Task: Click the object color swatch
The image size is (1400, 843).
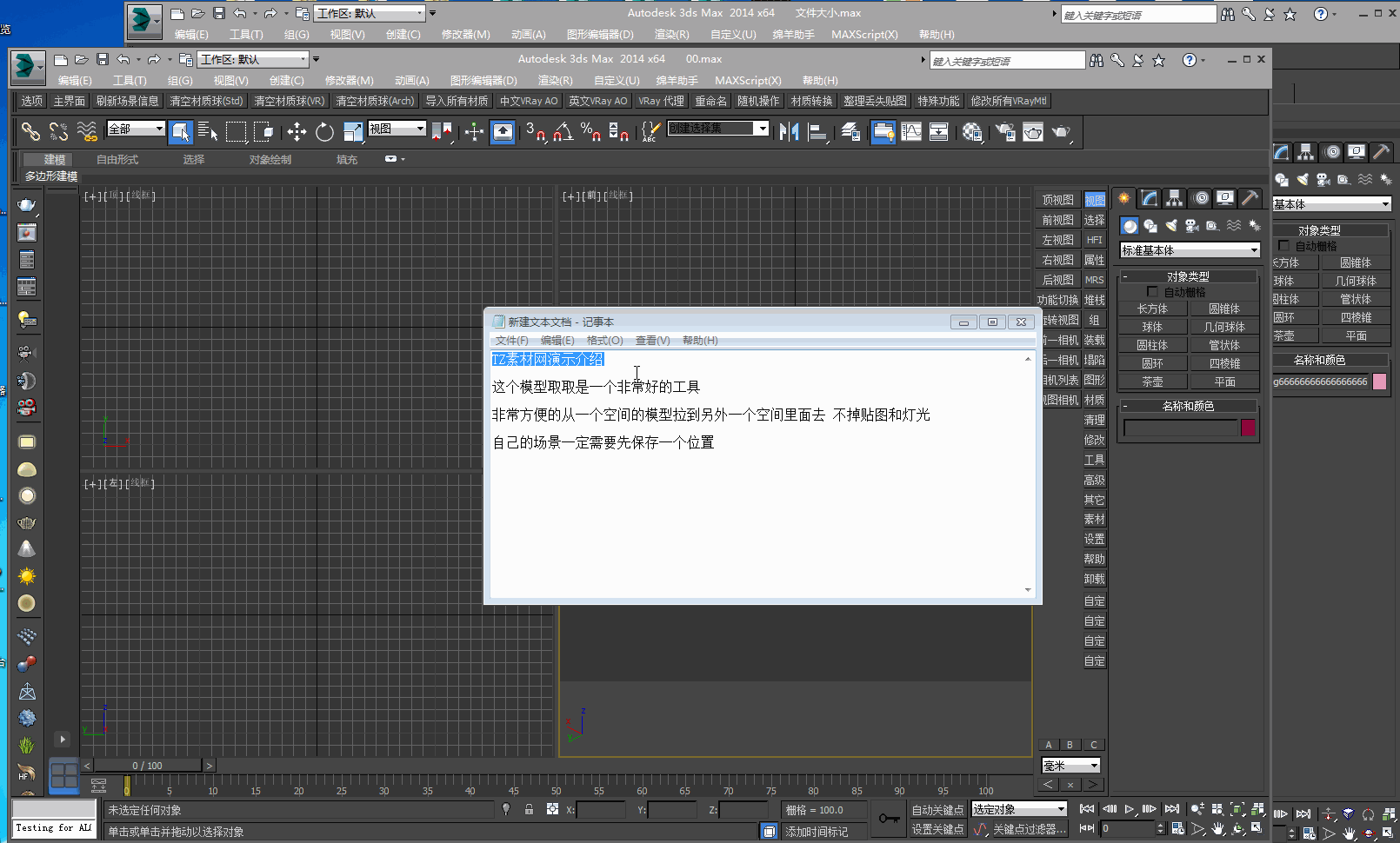Action: (1248, 428)
